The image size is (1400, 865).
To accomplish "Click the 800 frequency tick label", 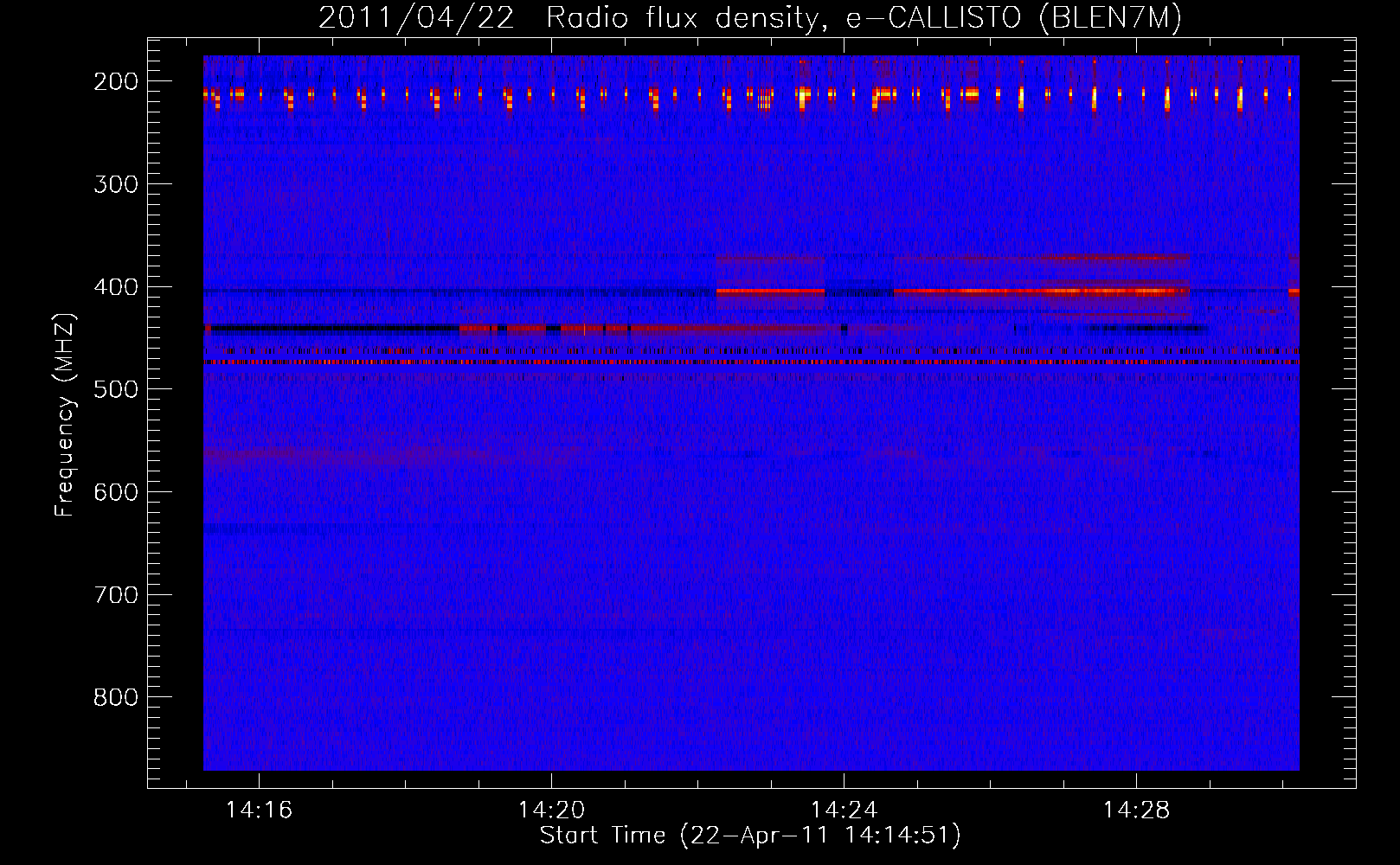I will point(115,697).
